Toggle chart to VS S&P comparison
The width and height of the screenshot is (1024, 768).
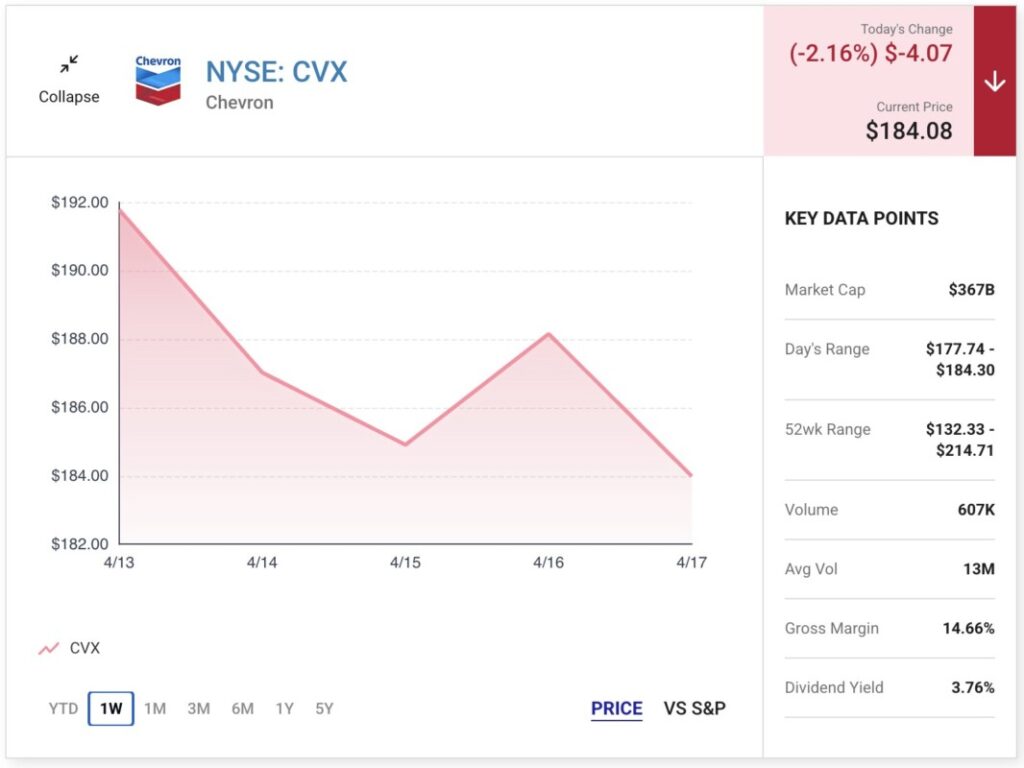pyautogui.click(x=694, y=709)
